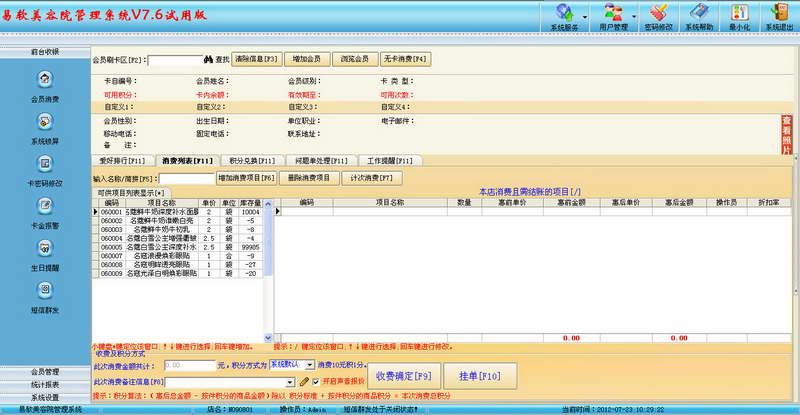Viewport: 800px width, 415px height.
Task: Open the 积分方式 系统默认 dropdown
Action: point(310,365)
